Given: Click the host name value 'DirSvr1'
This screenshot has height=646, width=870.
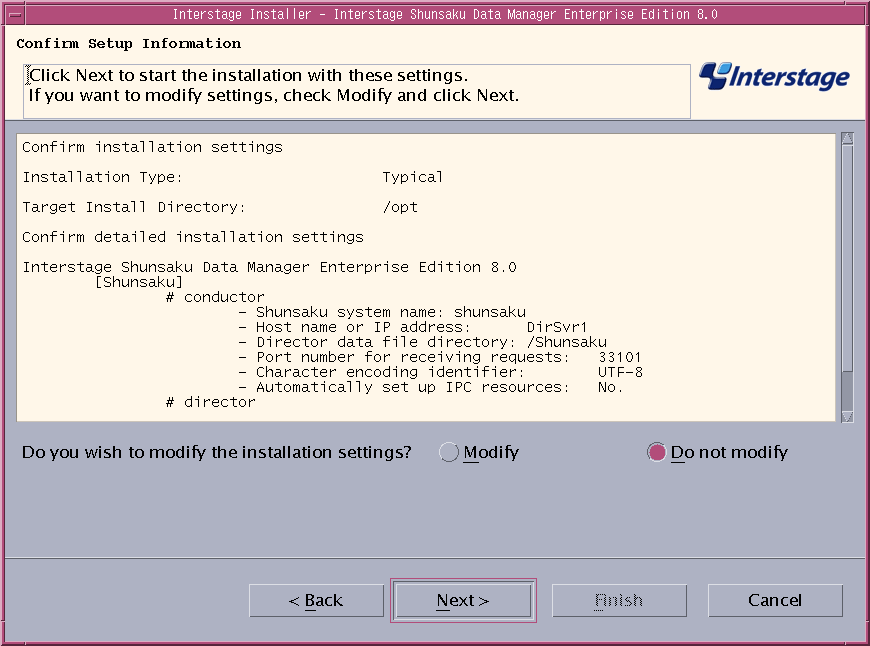Looking at the screenshot, I should coord(557,327).
